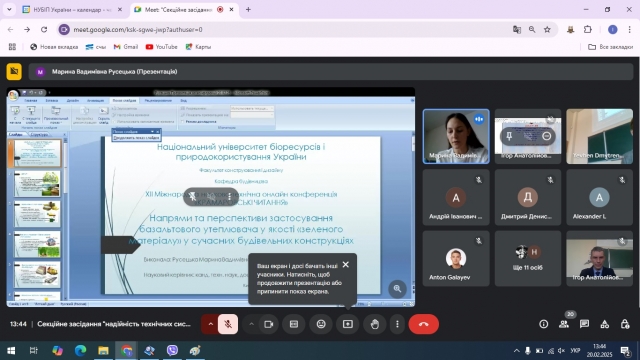Screen dimensions: 640x360
Task: Click the present screen button
Action: tap(348, 324)
